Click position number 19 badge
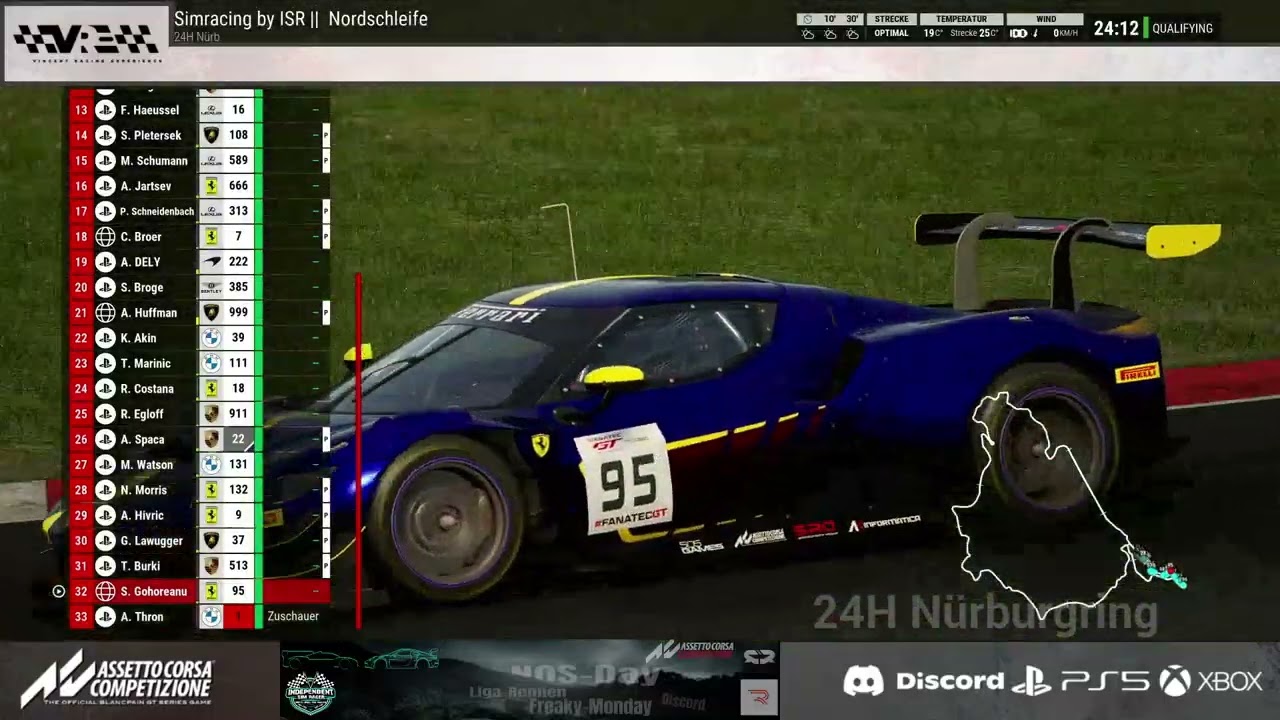 [x=81, y=262]
